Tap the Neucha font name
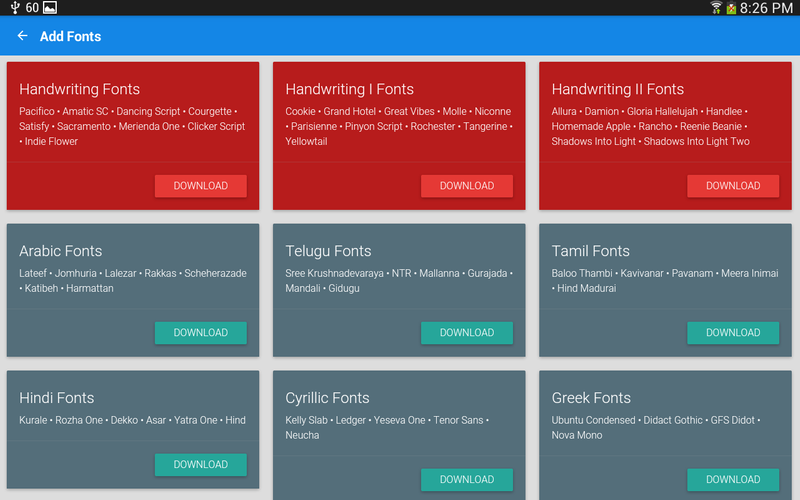 coord(302,435)
